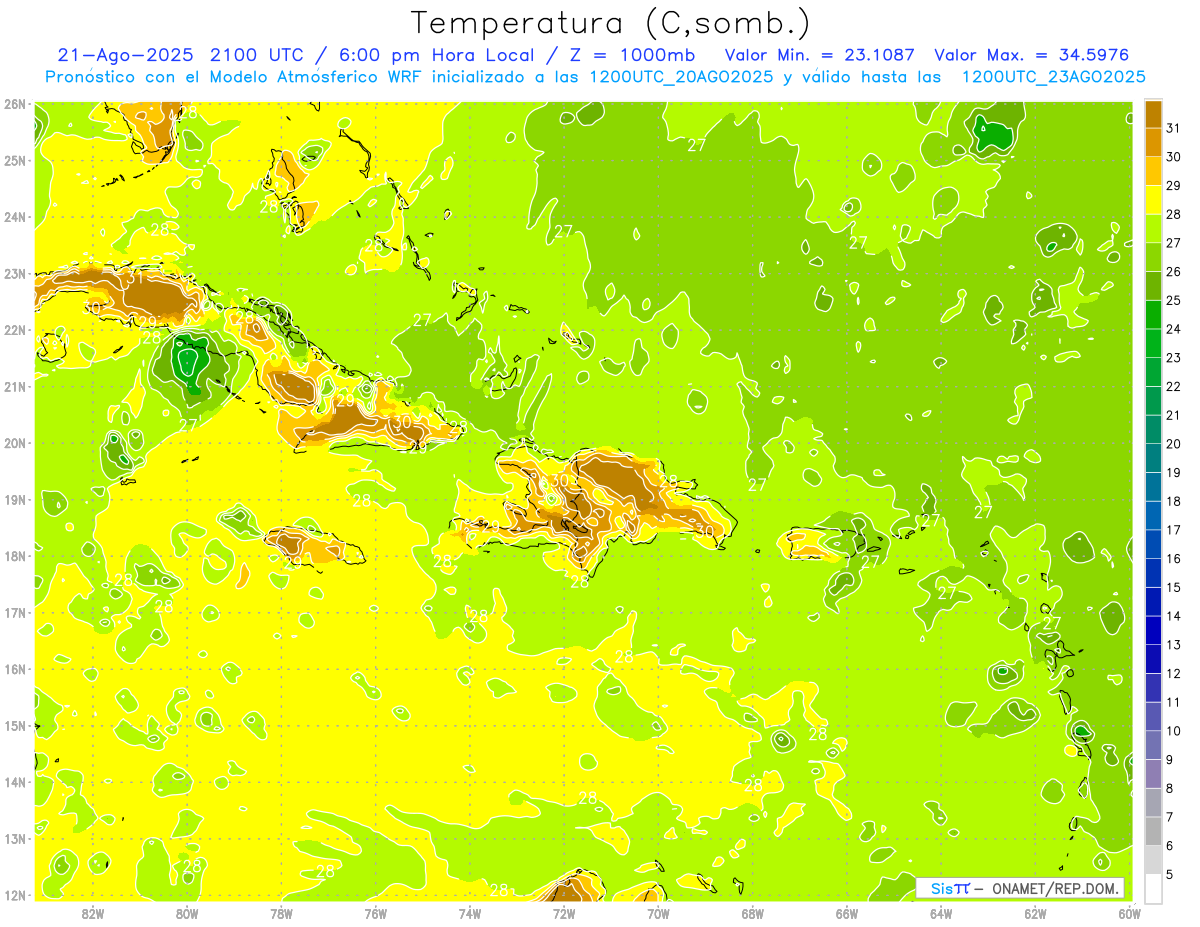Click the "ONAMET/REP.DOM." credit label

pyautogui.click(x=1057, y=888)
